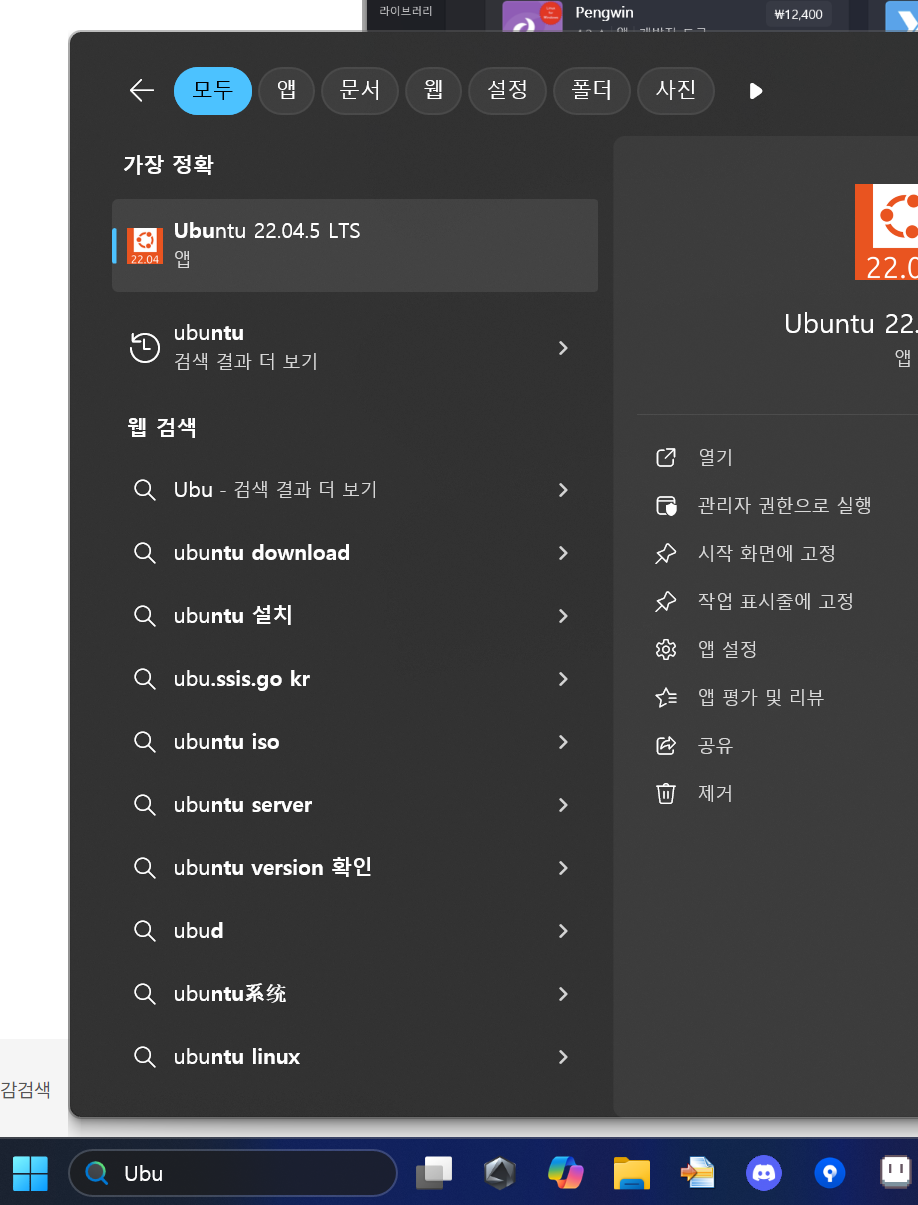Click the history clock icon beside ubuntu

[x=145, y=347]
